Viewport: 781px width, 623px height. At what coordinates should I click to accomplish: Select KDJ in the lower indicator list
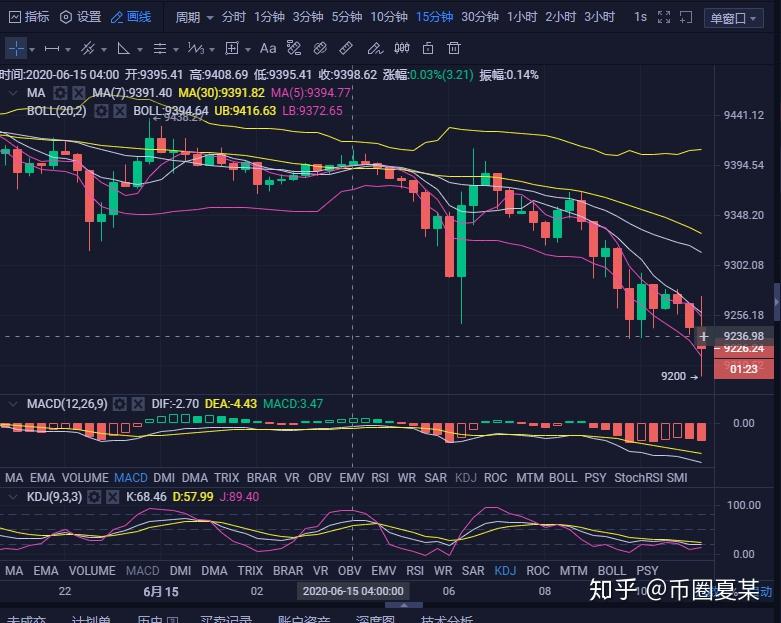[x=505, y=571]
